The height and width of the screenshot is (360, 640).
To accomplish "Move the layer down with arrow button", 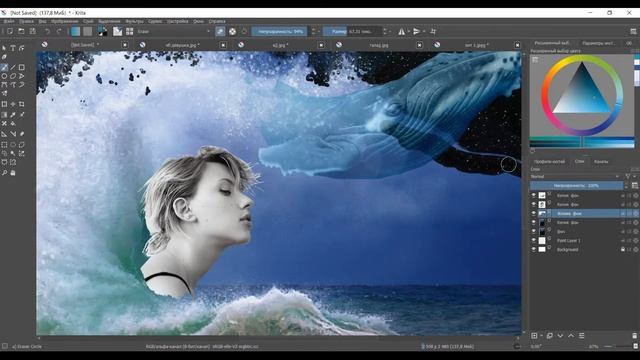I will click(560, 336).
